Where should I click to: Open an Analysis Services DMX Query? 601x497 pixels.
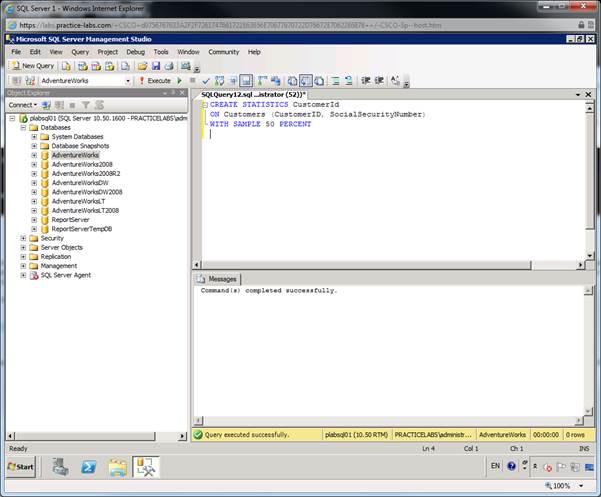click(x=96, y=66)
